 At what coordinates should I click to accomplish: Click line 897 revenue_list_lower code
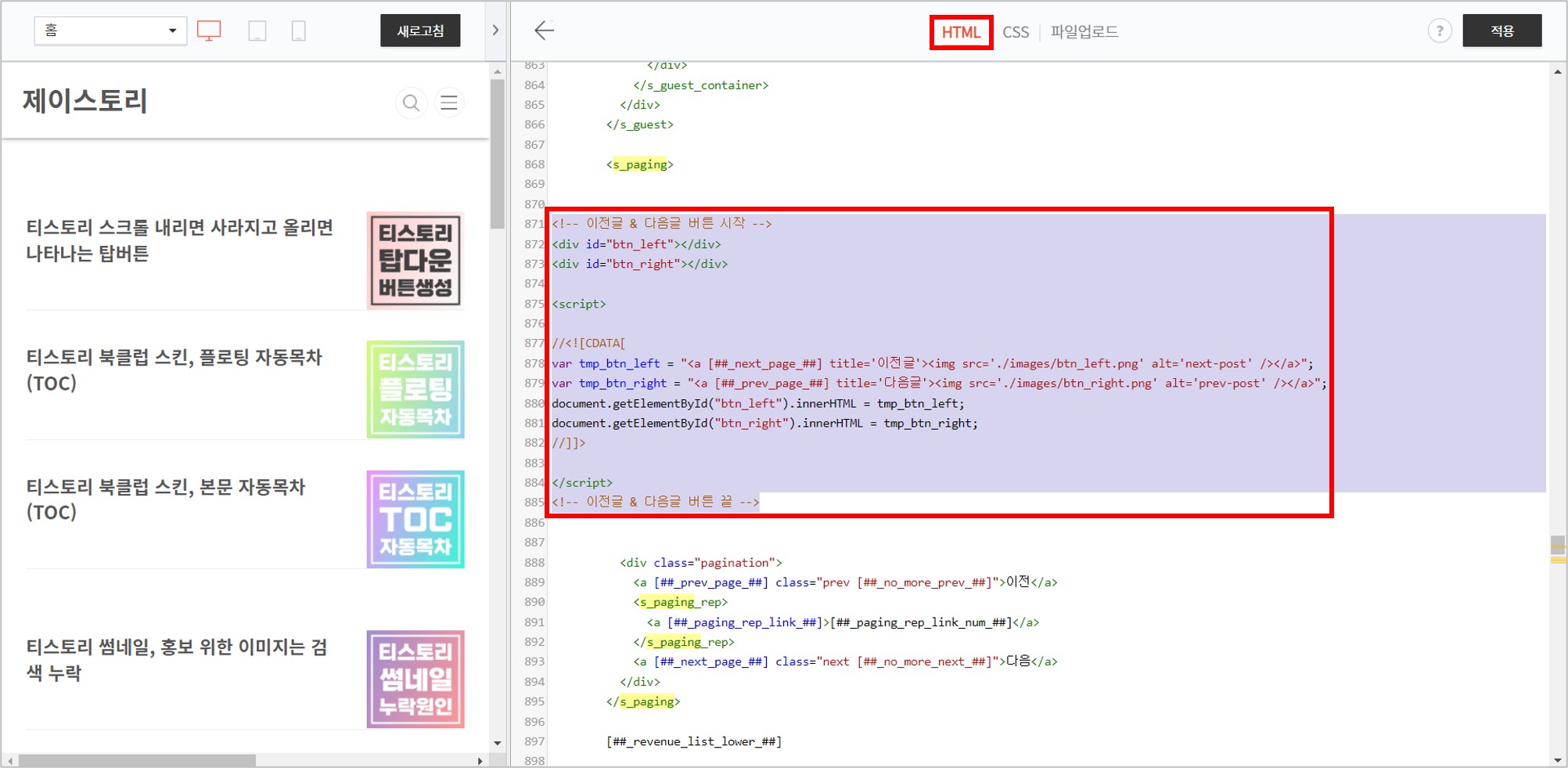point(693,741)
